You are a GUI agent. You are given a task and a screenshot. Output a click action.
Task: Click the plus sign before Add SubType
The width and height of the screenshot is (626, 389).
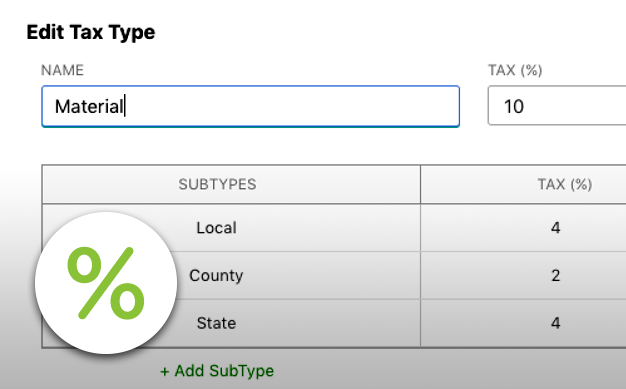(164, 371)
